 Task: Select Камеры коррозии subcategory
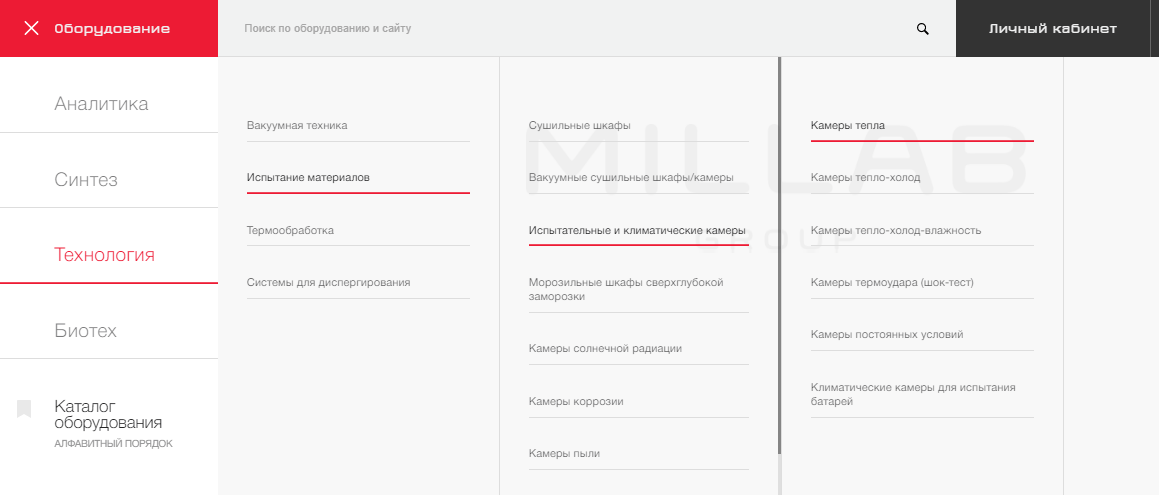[576, 401]
